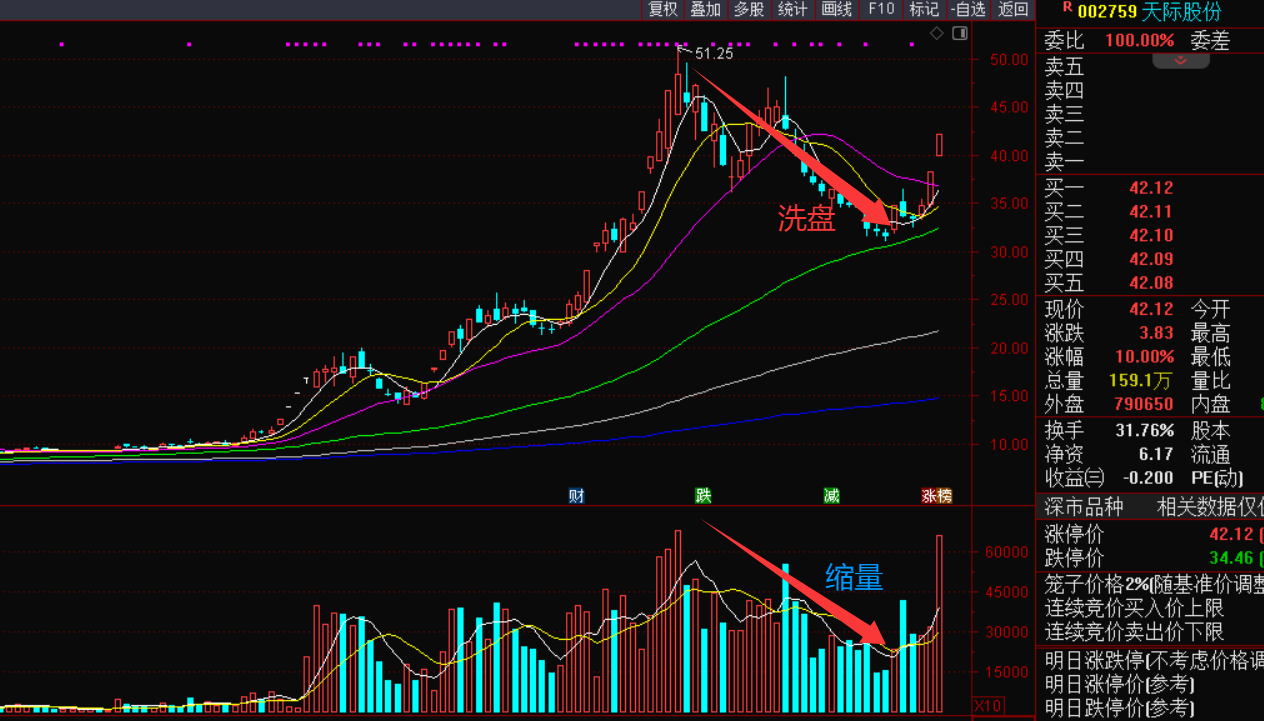Click 收益(三) value -0.200

pos(1148,478)
